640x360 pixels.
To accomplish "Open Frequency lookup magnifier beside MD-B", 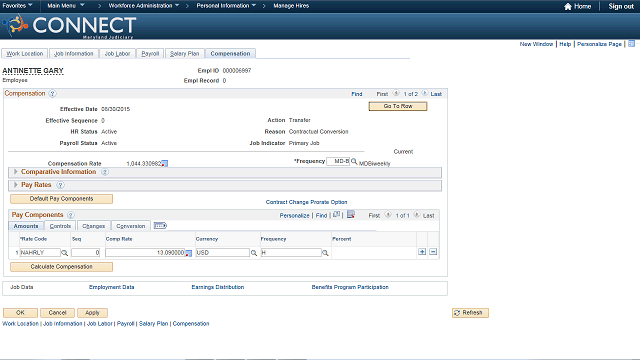I will pyautogui.click(x=354, y=162).
